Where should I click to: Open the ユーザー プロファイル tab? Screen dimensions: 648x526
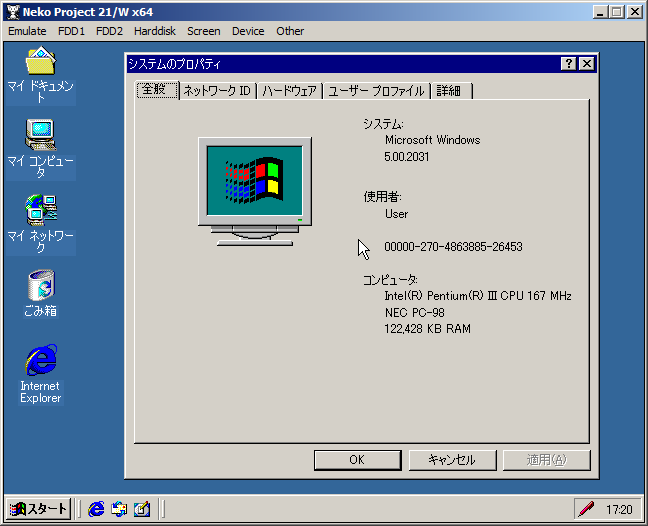click(x=376, y=91)
